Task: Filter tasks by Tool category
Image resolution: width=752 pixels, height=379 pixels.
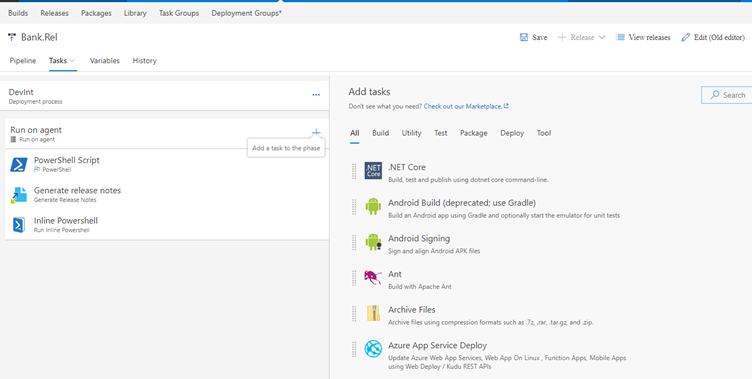Action: 544,133
